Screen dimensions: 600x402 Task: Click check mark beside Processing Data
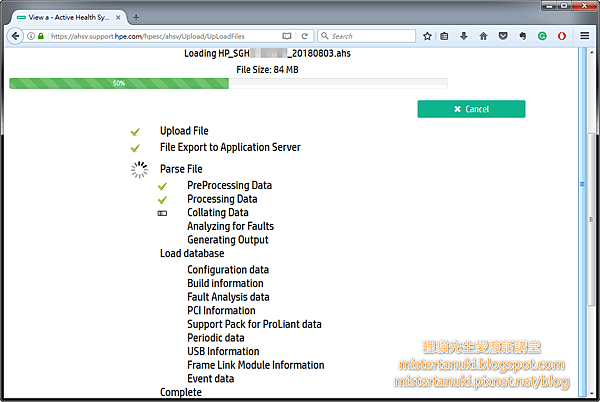[162, 200]
